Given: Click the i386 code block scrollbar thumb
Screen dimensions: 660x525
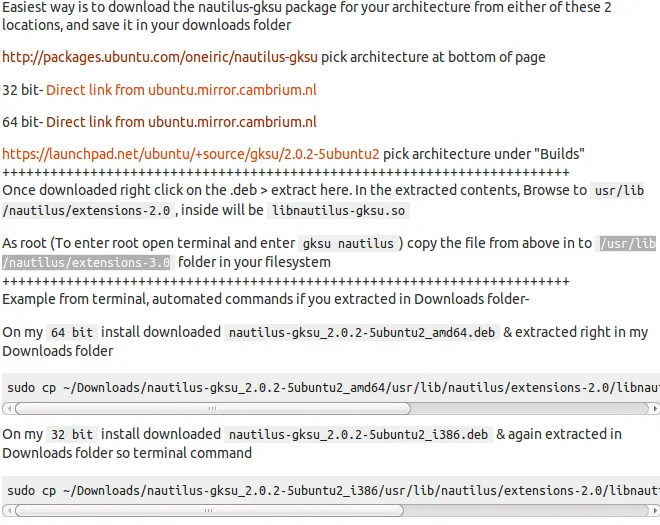Looking at the screenshot, I should point(212,512).
